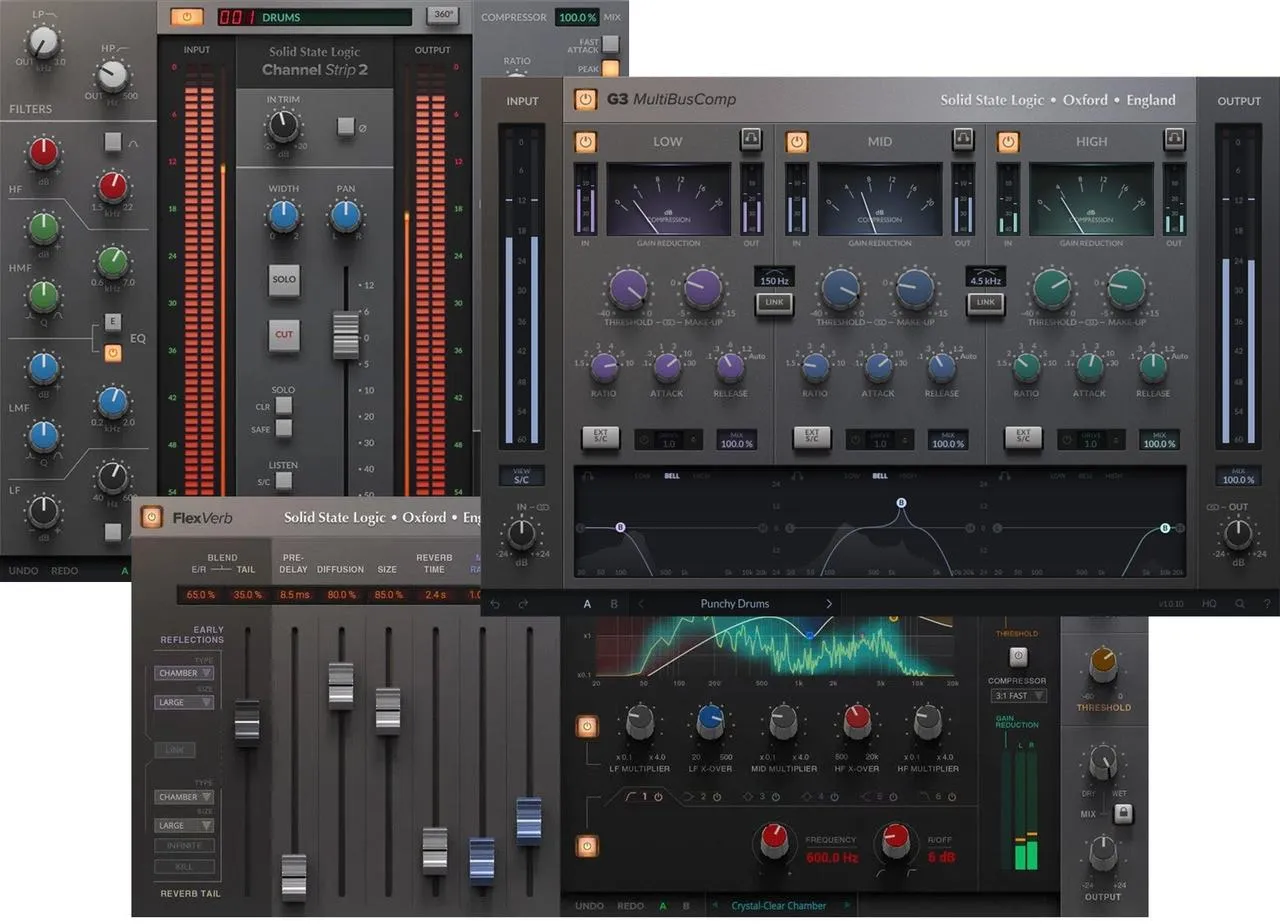The width and height of the screenshot is (1280, 924).
Task: Click HIGH band headphone solo icon
Action: coord(1174,141)
